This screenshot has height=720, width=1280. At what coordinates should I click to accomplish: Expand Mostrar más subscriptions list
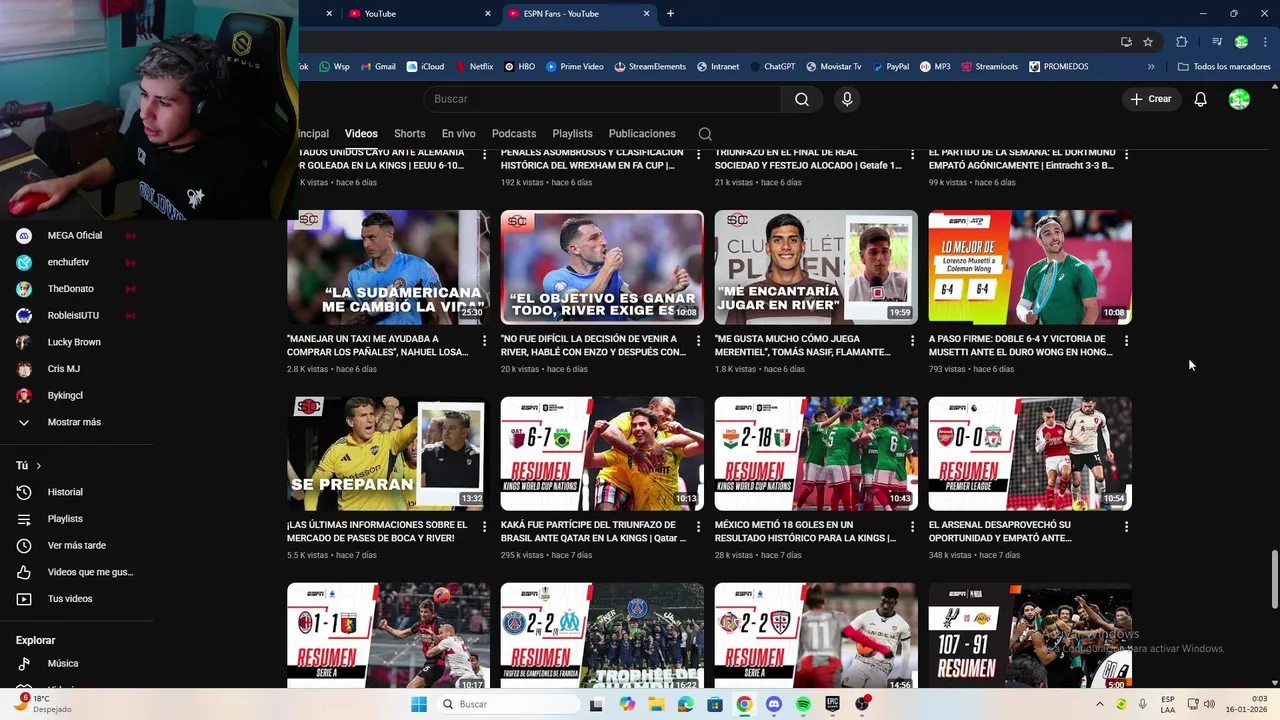[76, 422]
